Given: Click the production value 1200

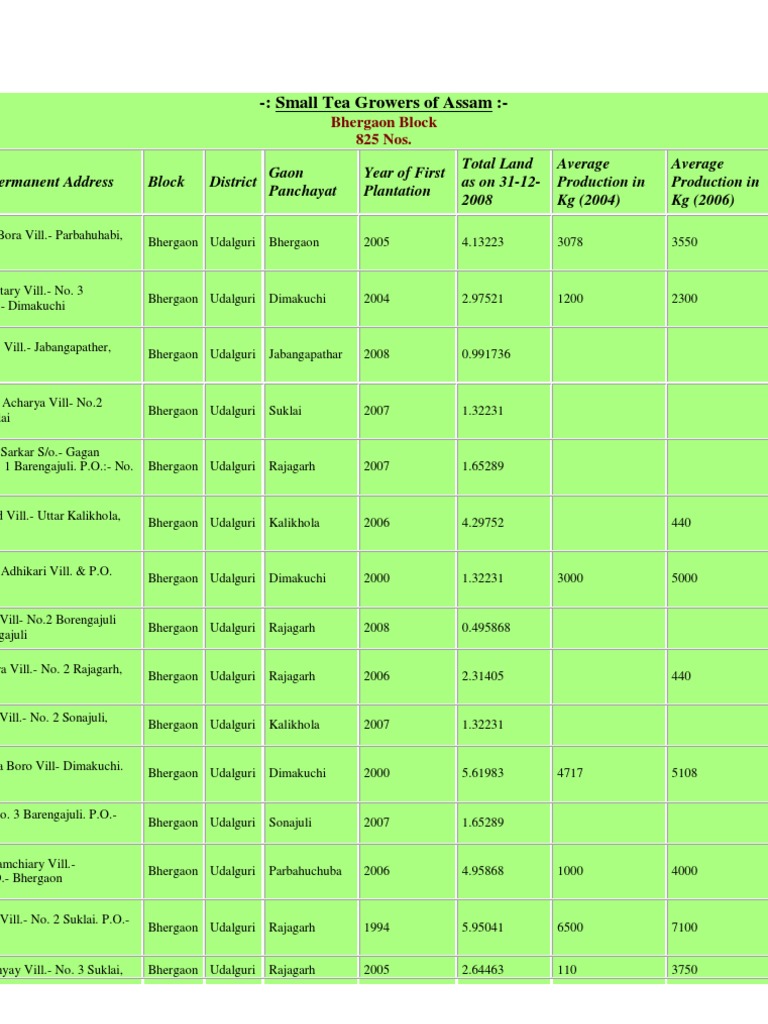Looking at the screenshot, I should point(569,298).
